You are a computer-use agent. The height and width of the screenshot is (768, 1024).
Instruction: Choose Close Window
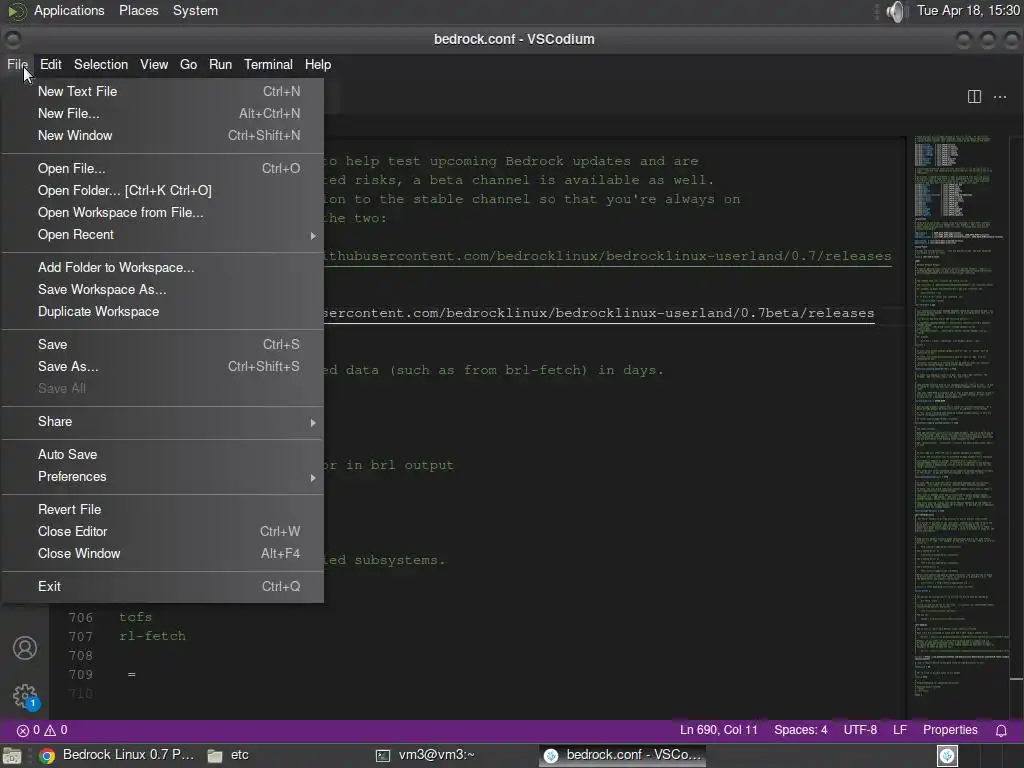click(163, 554)
